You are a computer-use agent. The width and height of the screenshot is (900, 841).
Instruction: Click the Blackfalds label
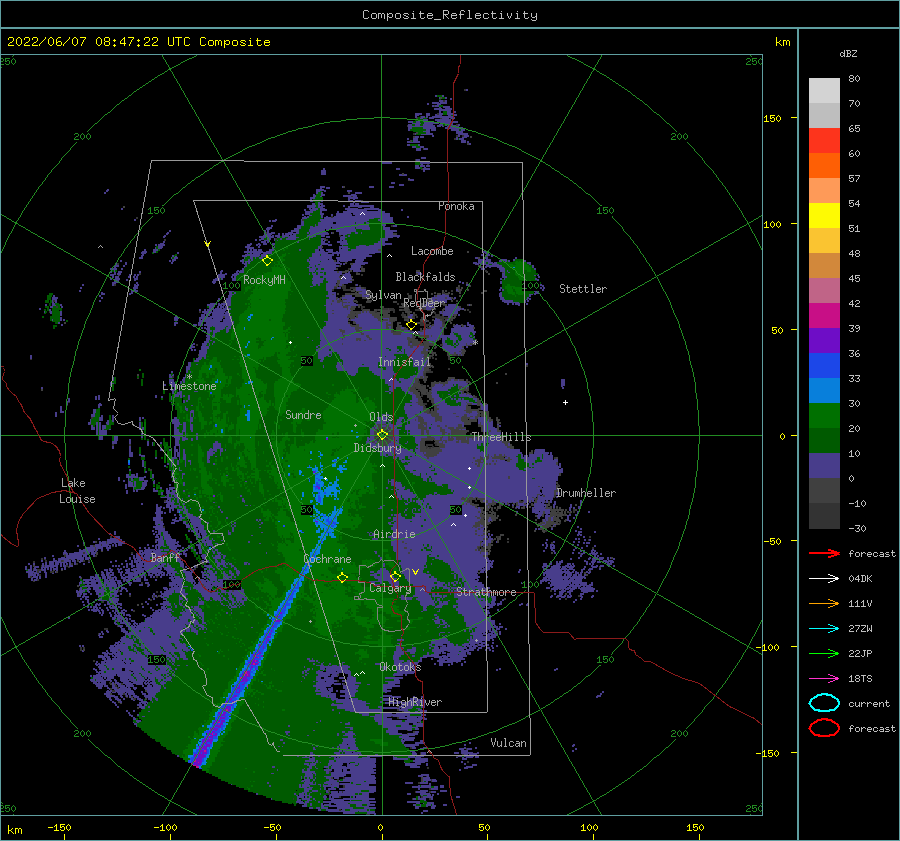(x=425, y=277)
